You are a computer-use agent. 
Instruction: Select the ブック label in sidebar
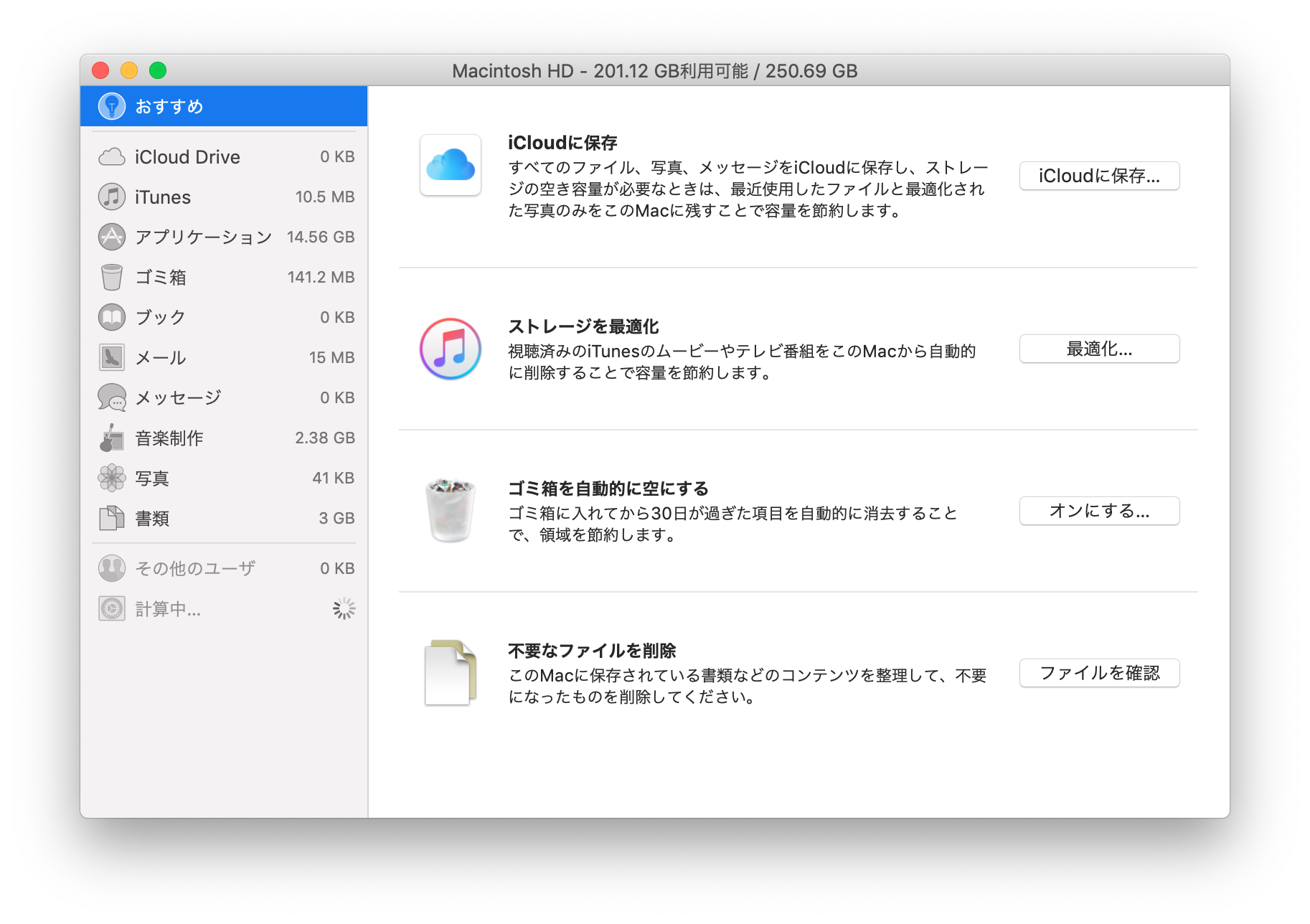tap(161, 317)
